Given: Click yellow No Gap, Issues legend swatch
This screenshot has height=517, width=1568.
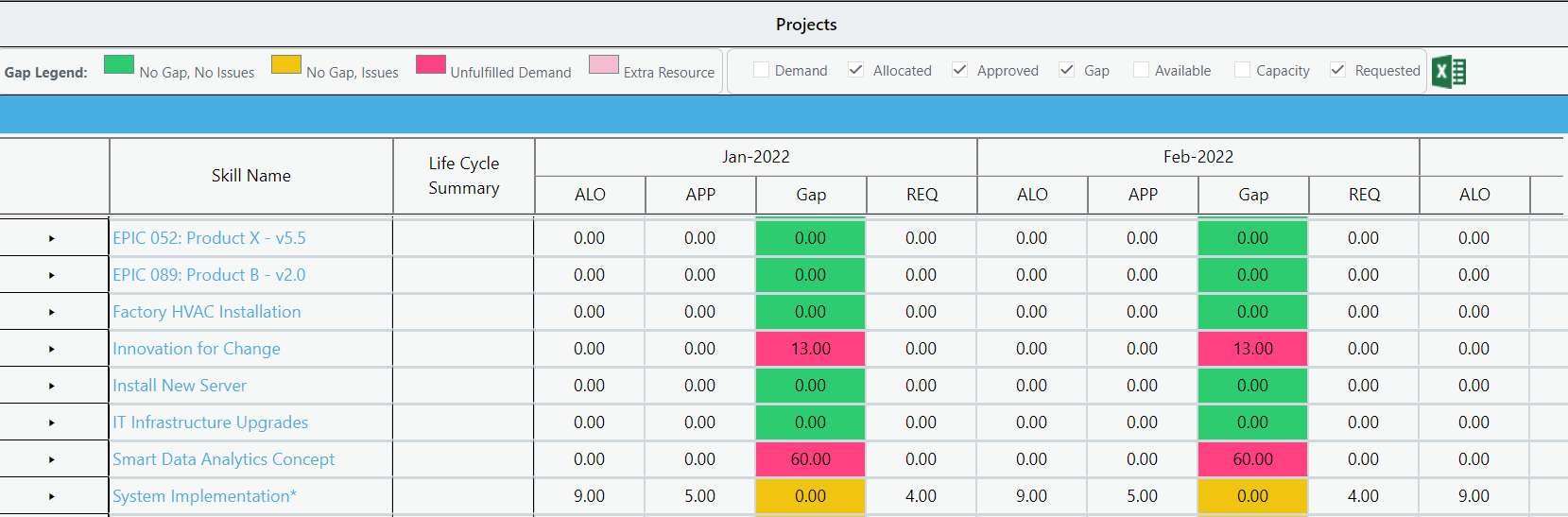Looking at the screenshot, I should click(x=286, y=64).
